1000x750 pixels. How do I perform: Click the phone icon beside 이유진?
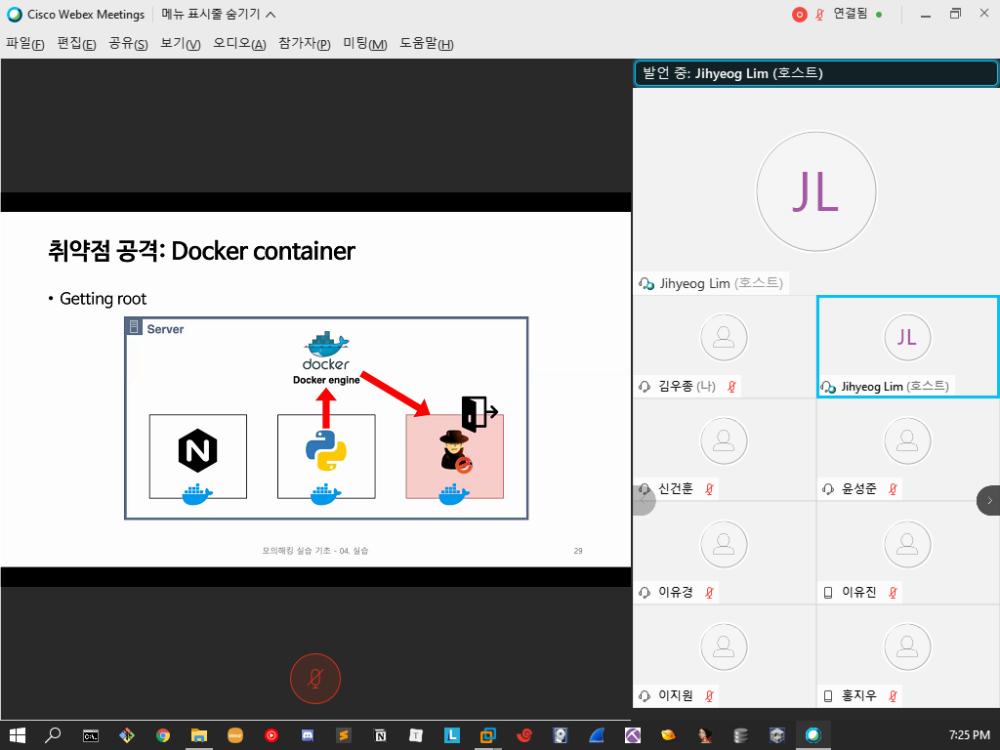point(828,592)
